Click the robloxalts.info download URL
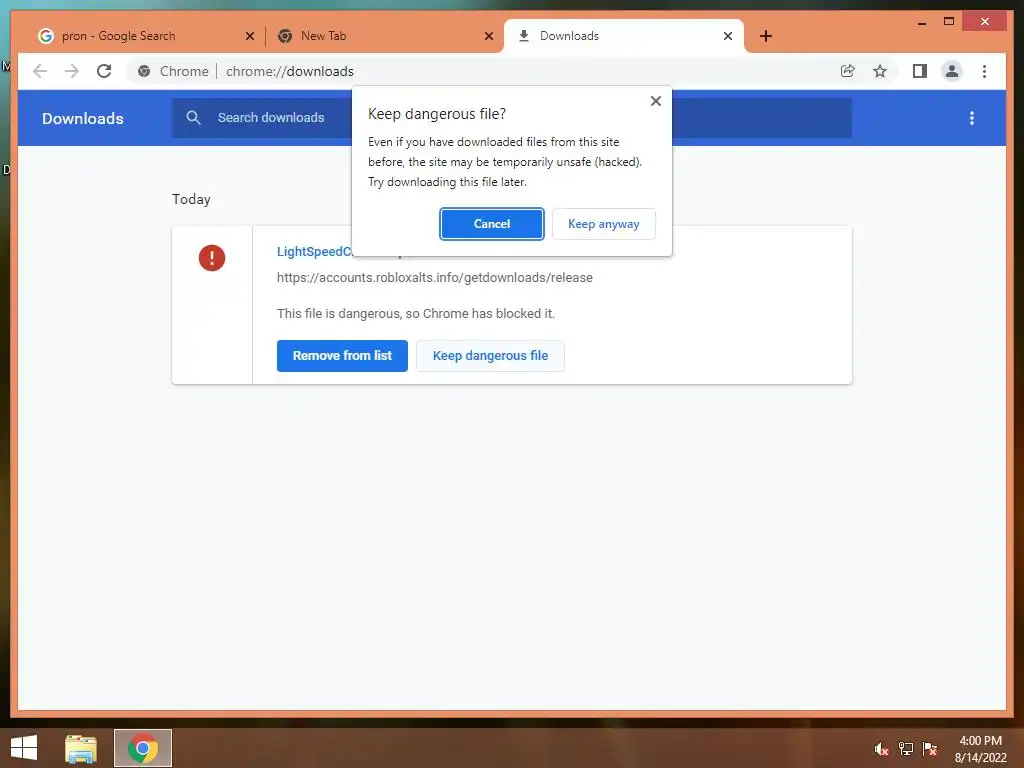Viewport: 1024px width, 768px height. click(435, 278)
